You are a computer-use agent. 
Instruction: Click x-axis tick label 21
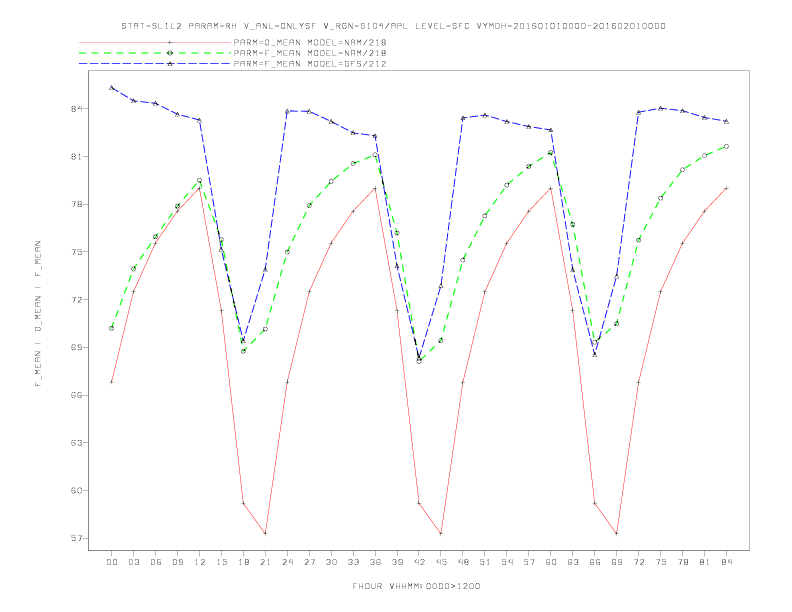[x=265, y=562]
